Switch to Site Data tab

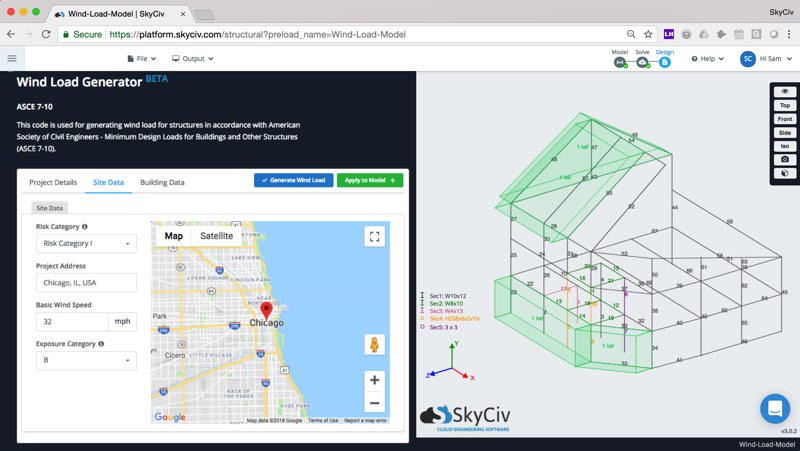(108, 182)
